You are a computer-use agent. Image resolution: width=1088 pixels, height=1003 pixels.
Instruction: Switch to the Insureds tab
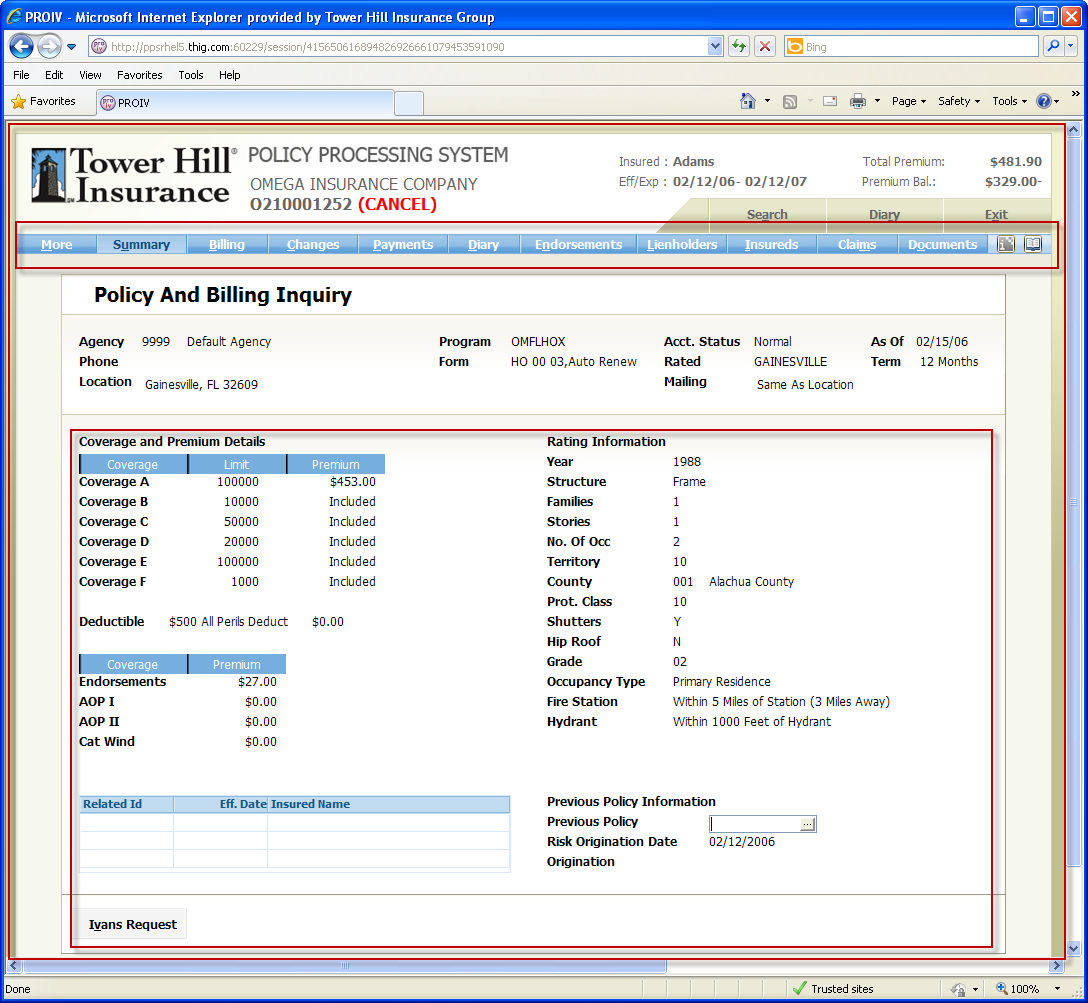[772, 244]
